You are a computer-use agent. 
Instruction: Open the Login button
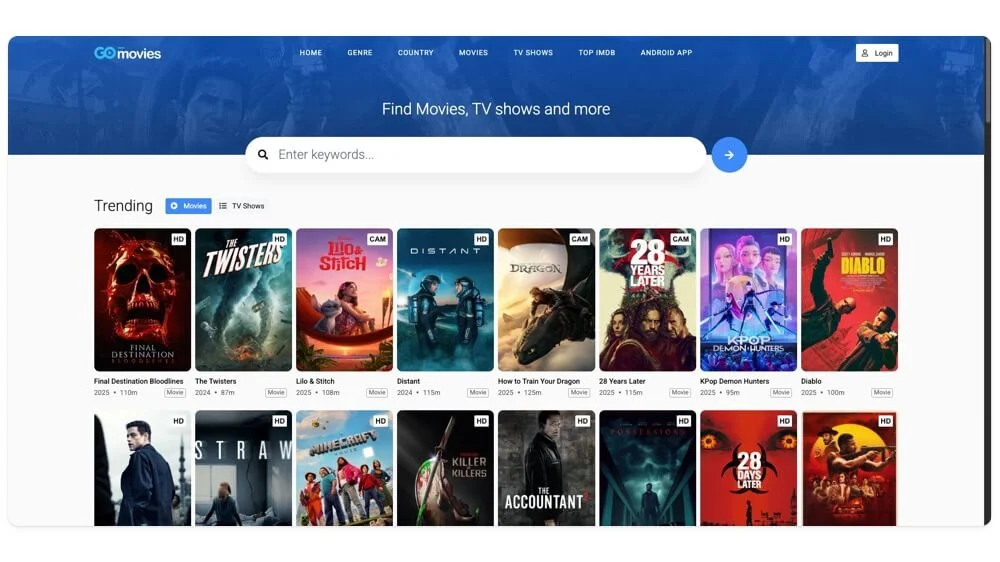point(877,53)
